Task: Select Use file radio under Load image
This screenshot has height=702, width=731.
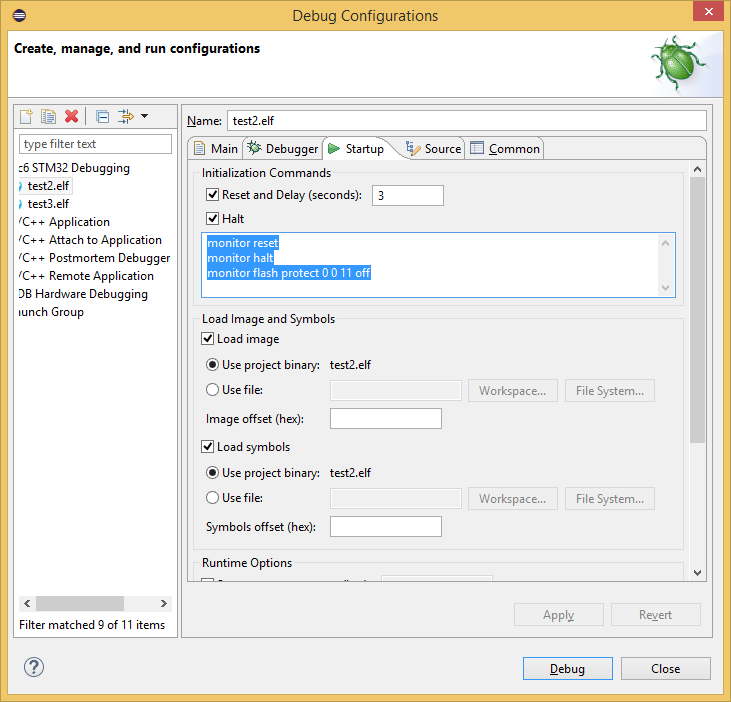Action: tap(212, 391)
